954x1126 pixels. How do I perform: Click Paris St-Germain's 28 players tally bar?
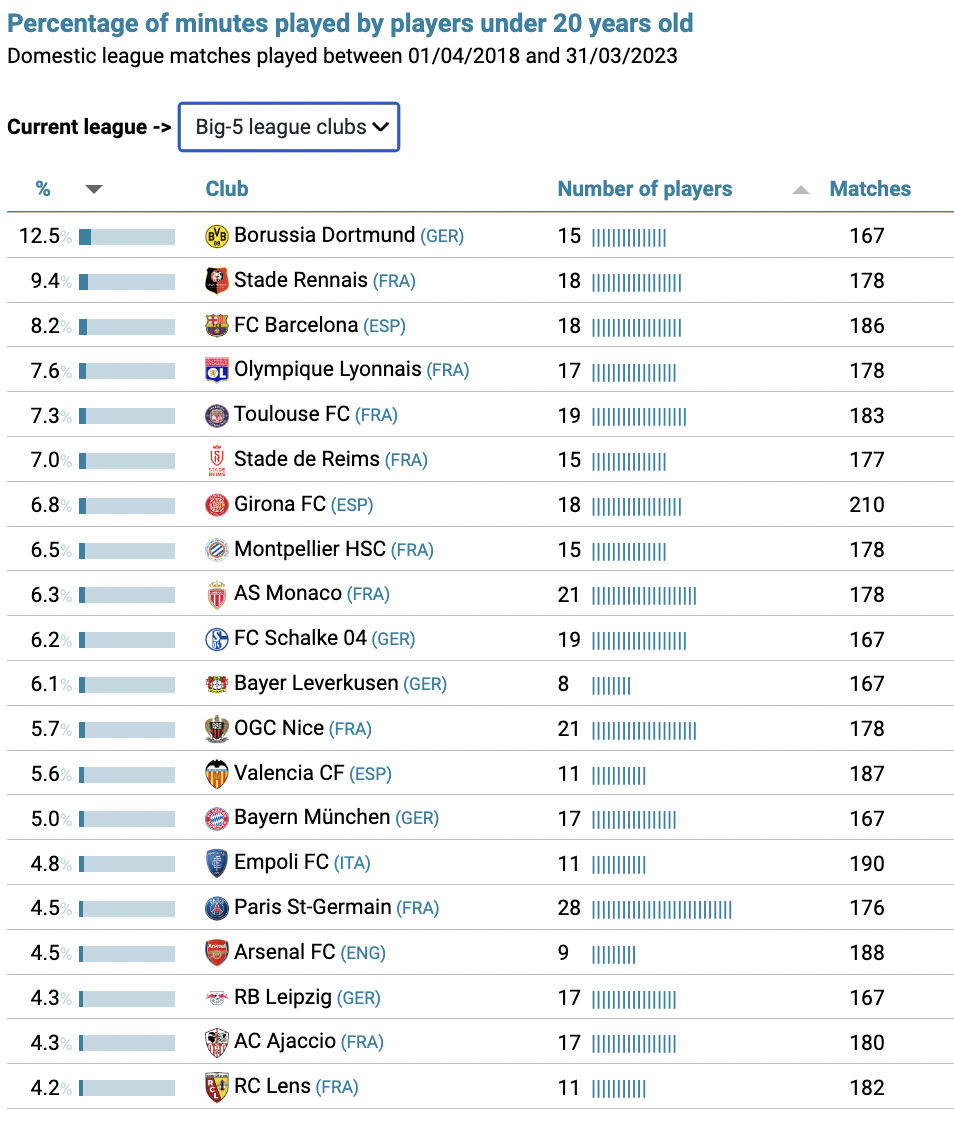point(662,910)
